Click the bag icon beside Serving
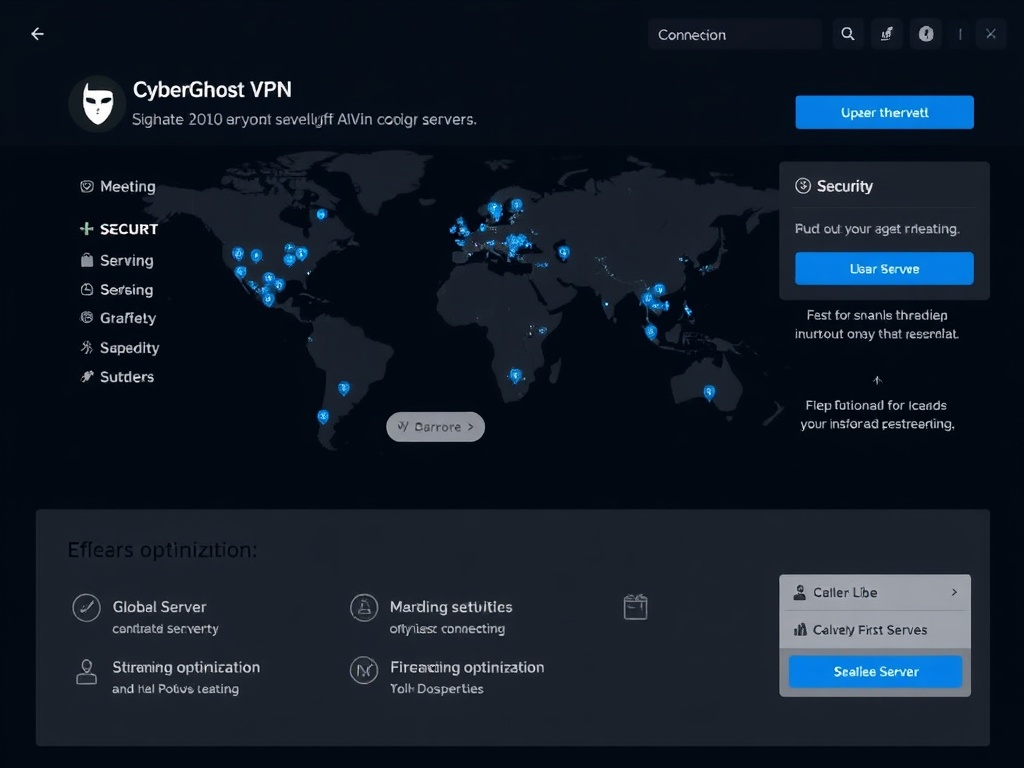 point(87,260)
